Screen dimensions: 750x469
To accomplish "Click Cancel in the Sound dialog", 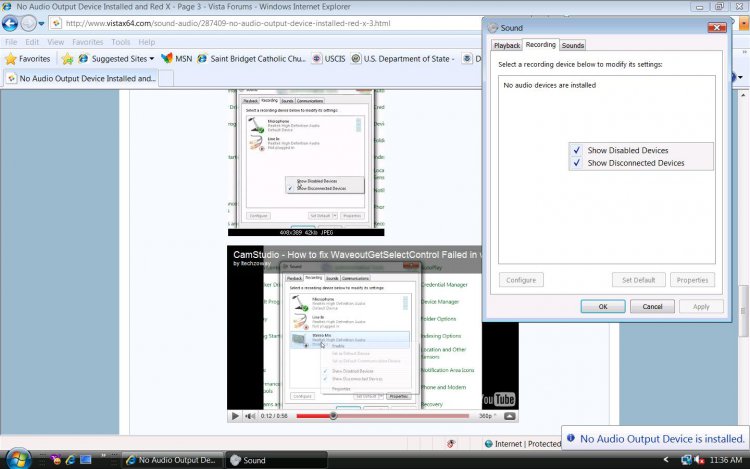I will (652, 306).
